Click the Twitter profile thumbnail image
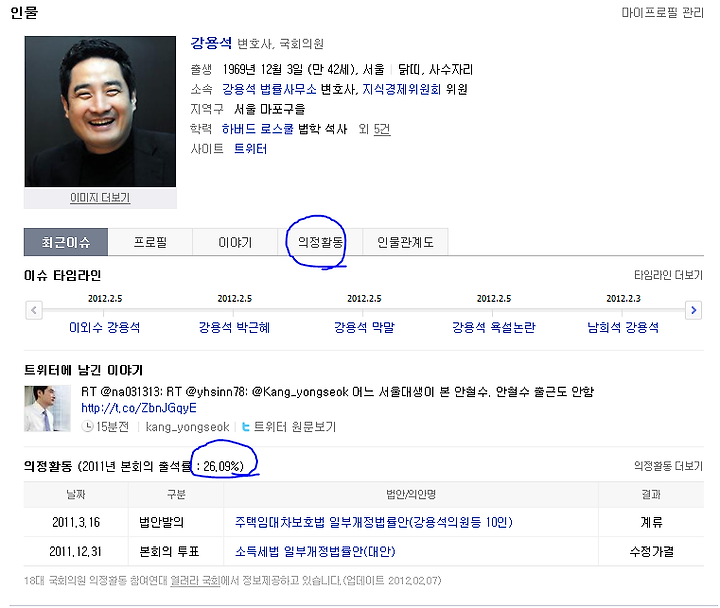This screenshot has width=720, height=608. pyautogui.click(x=47, y=409)
